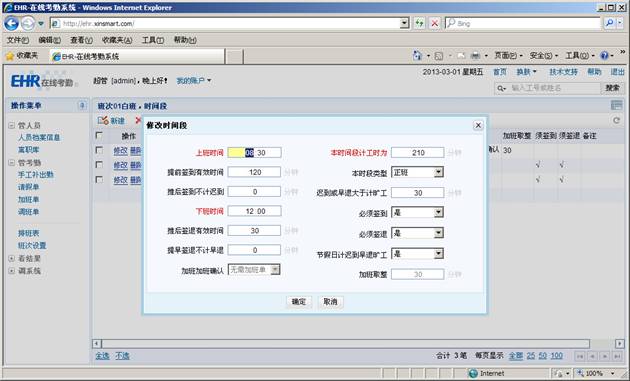Open the 查看(V) menu

(x=81, y=40)
